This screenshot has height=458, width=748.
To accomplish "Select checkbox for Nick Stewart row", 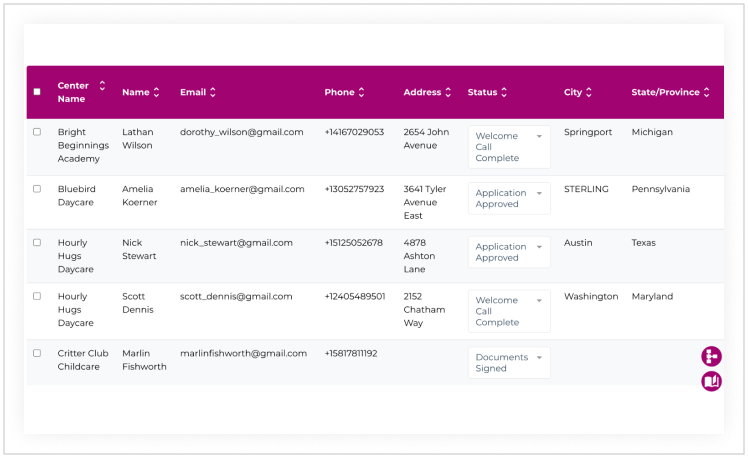I will (x=37, y=242).
